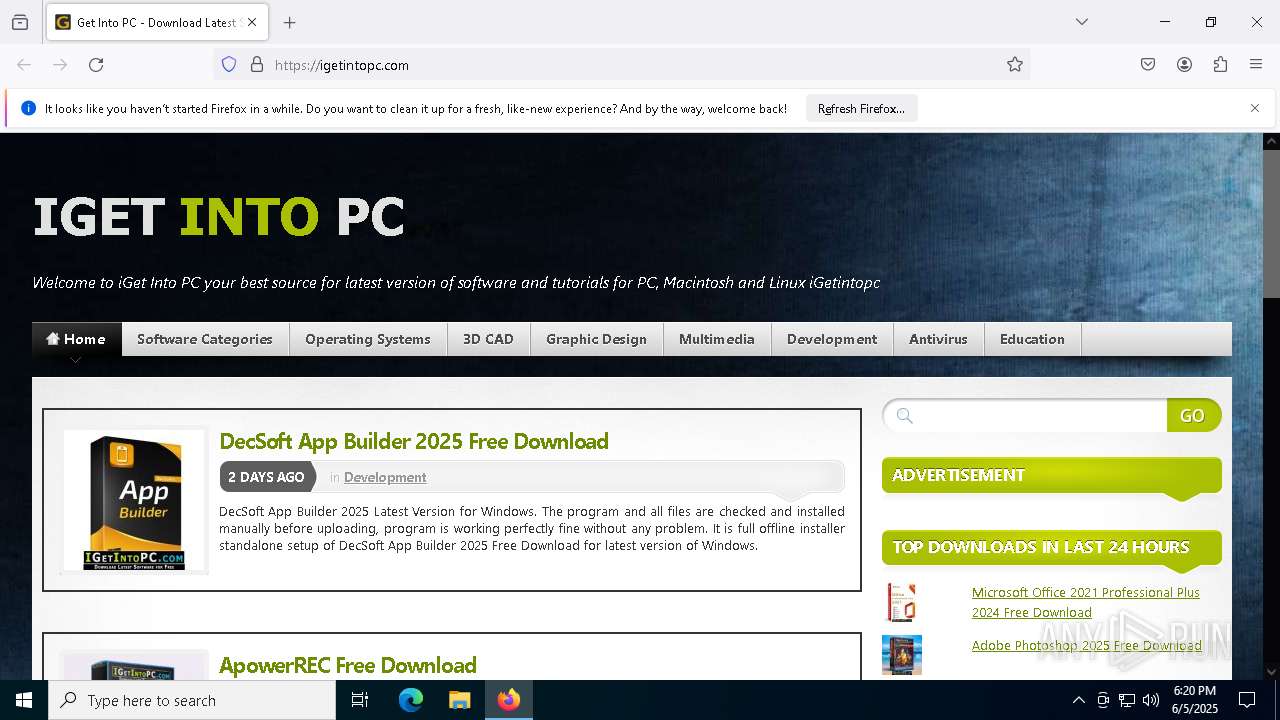Open Firefox tab list button
This screenshot has width=1280, height=720.
[x=20, y=22]
